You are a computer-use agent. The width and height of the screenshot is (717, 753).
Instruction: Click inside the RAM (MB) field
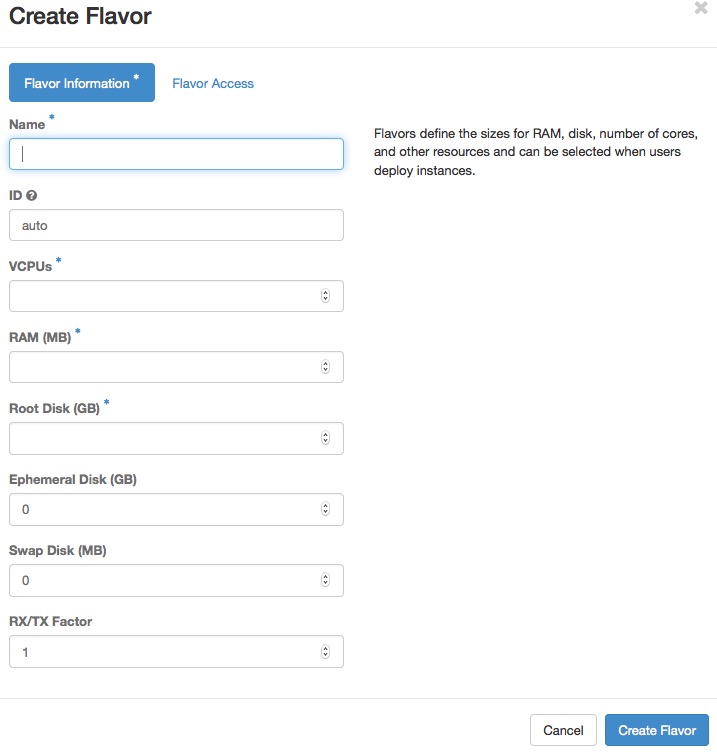(x=160, y=367)
